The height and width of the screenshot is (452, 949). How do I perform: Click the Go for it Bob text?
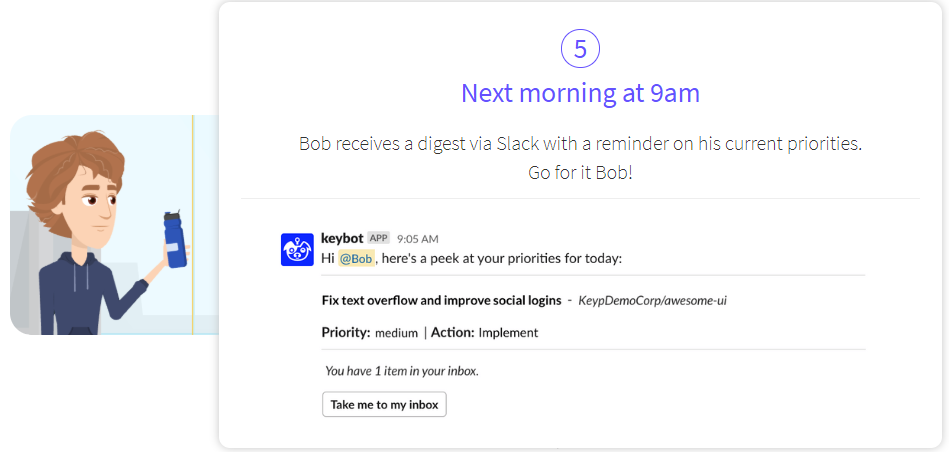click(x=580, y=172)
